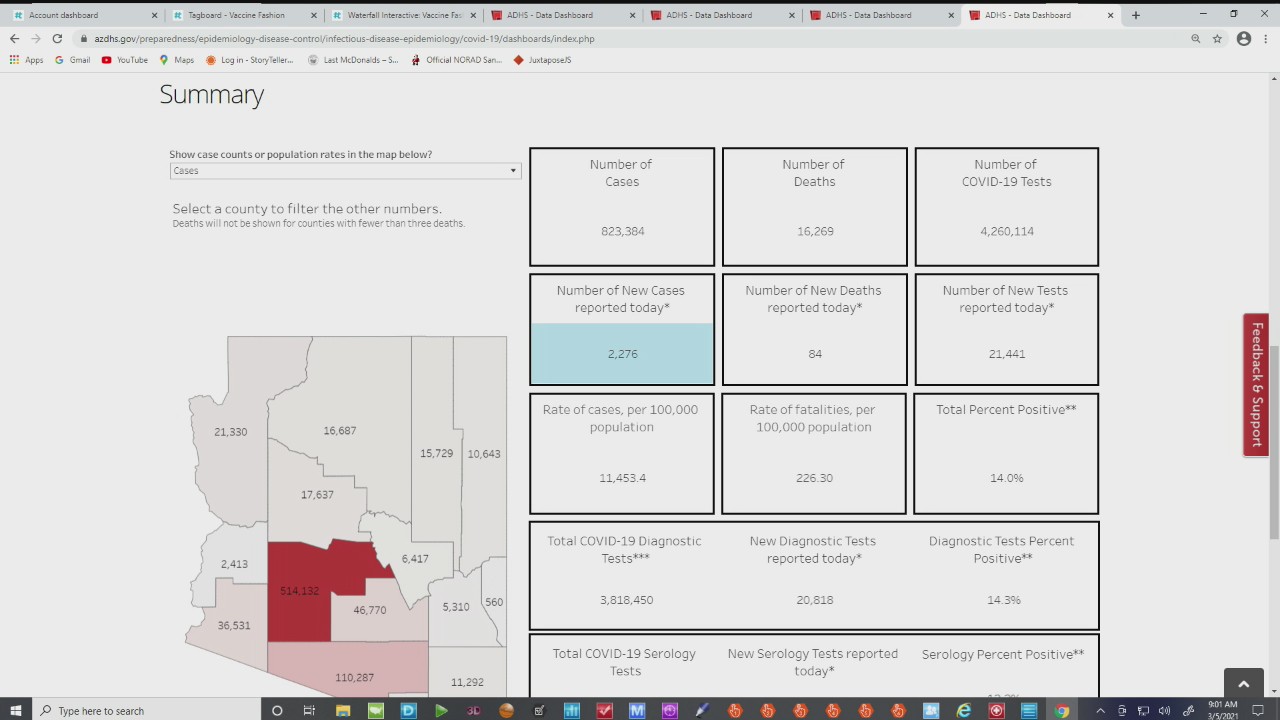The width and height of the screenshot is (1280, 720).
Task: Open the Feedback & Support side button
Action: click(x=1256, y=385)
